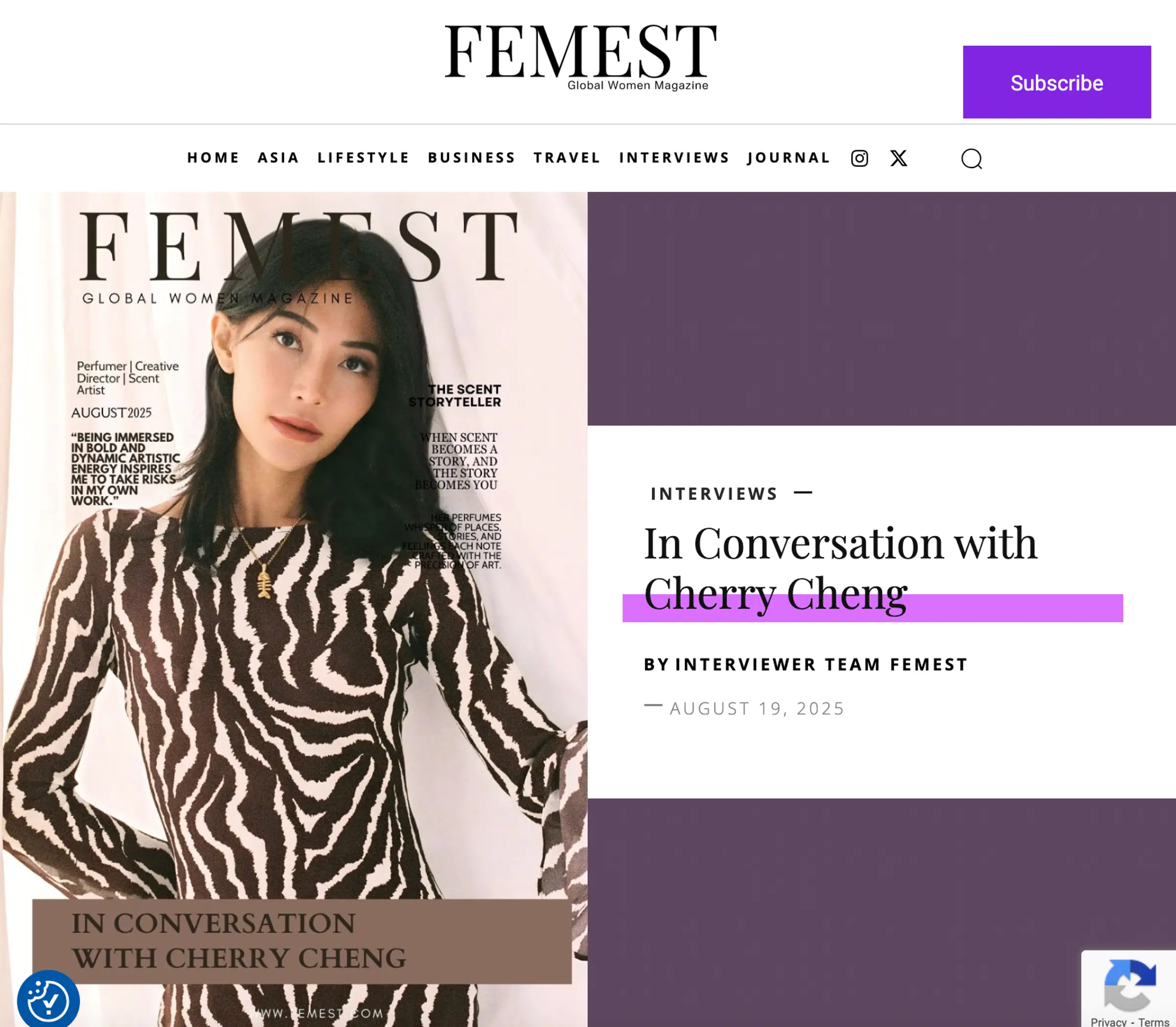This screenshot has height=1027, width=1176.
Task: Open the Instagram profile icon
Action: point(859,158)
